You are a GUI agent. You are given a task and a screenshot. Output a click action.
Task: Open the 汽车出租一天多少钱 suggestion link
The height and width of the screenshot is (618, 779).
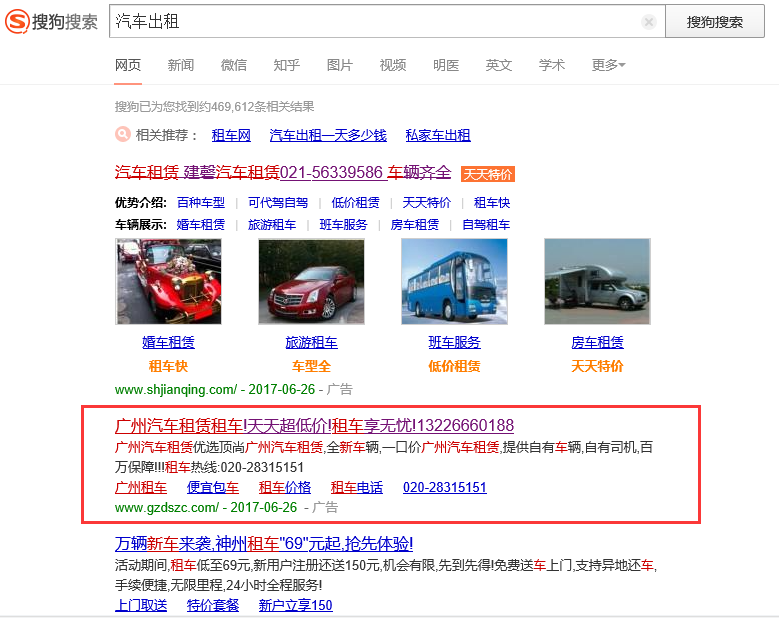point(328,135)
